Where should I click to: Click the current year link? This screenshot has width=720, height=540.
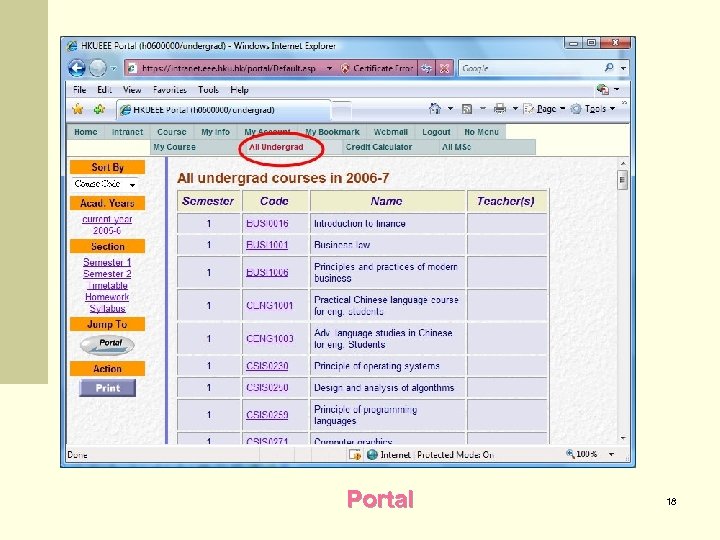tap(107, 219)
